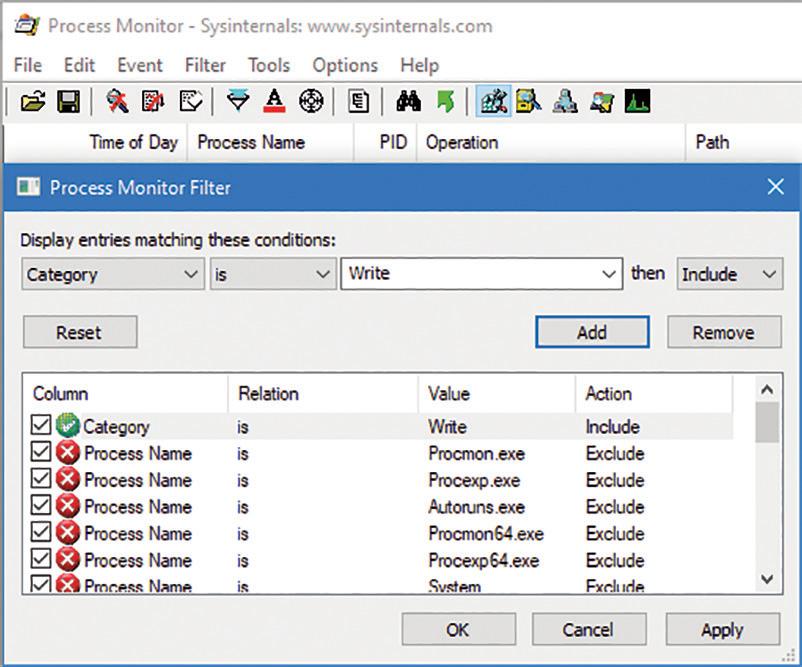The width and height of the screenshot is (802, 667).
Task: Click the Column header in filter list
Action: (x=125, y=394)
